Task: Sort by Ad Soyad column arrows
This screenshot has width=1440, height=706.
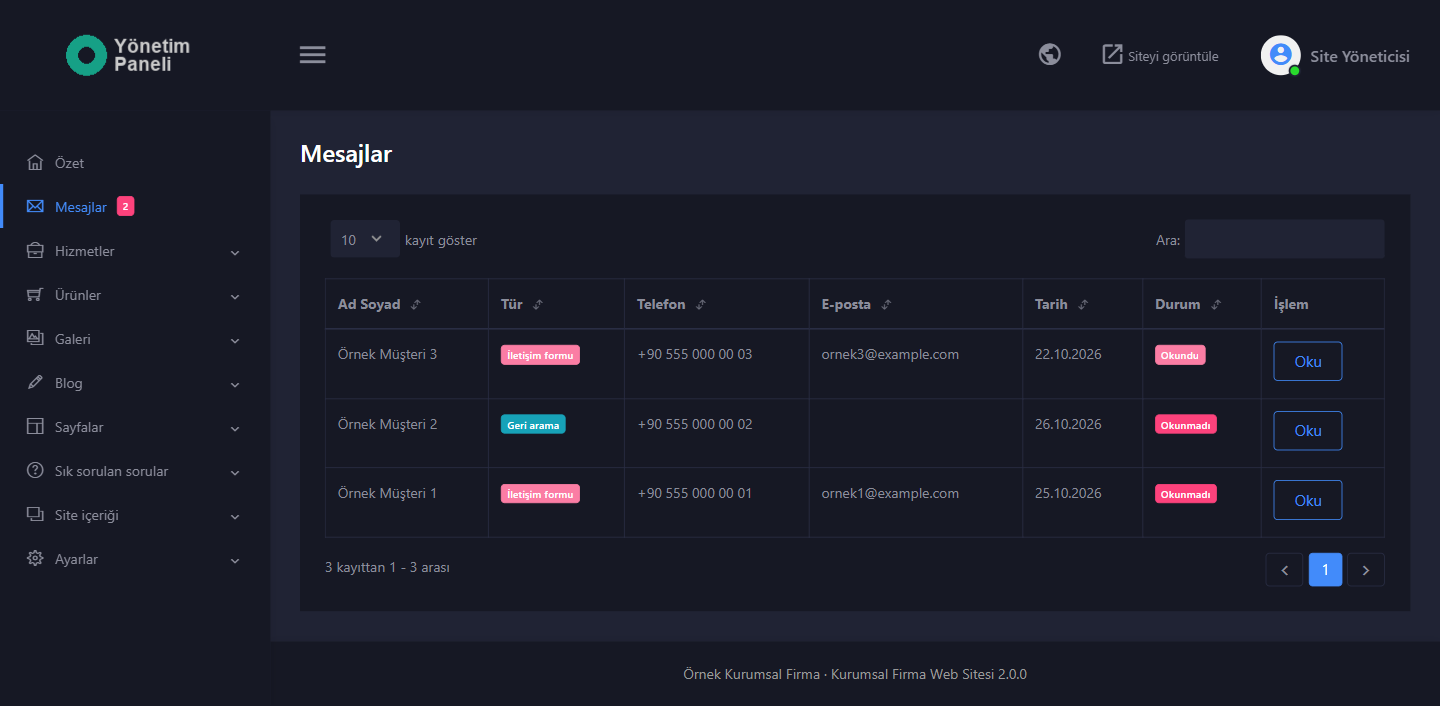Action: click(416, 305)
